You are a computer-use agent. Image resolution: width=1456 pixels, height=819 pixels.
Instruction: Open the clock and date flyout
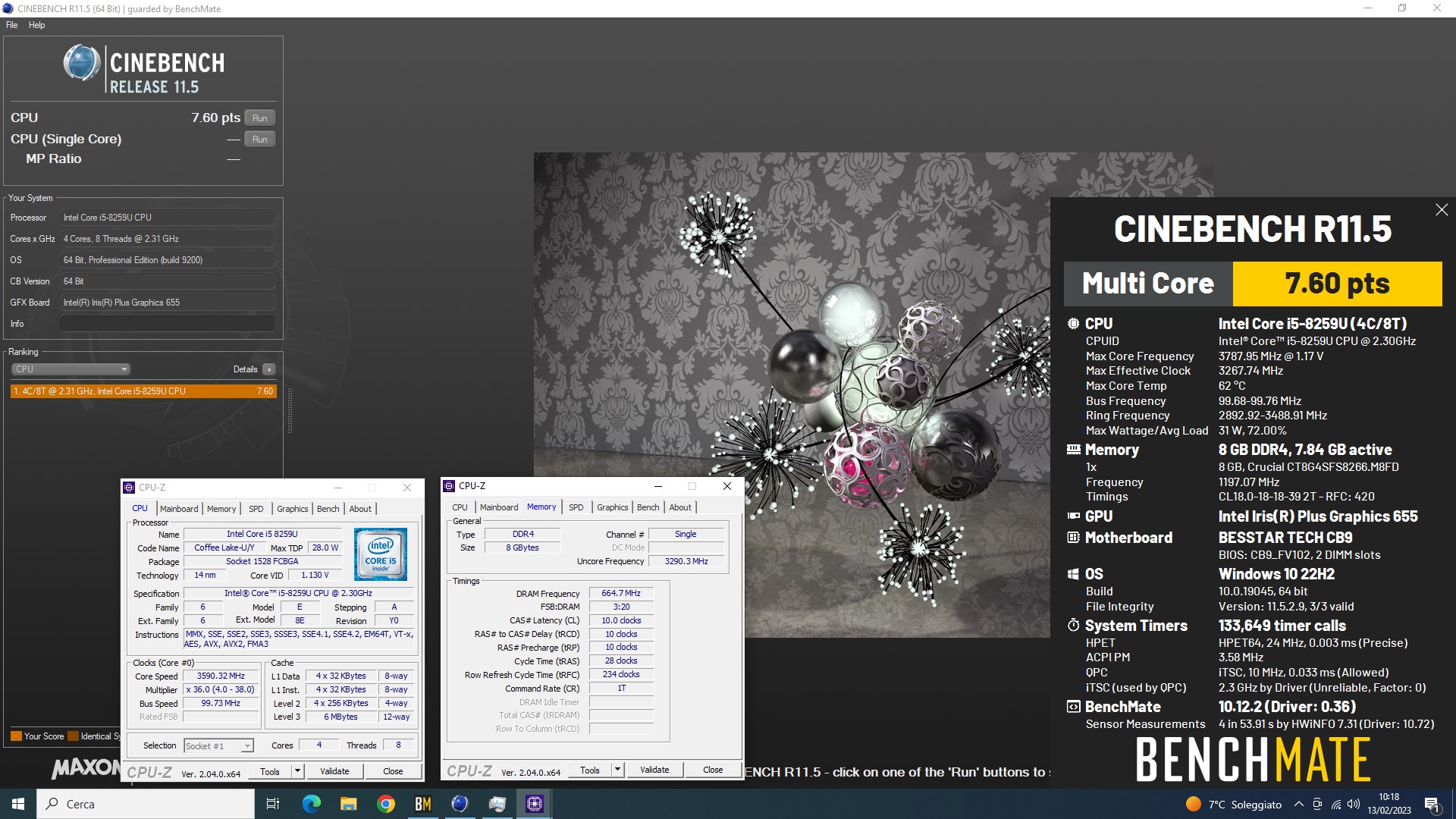click(x=1389, y=804)
